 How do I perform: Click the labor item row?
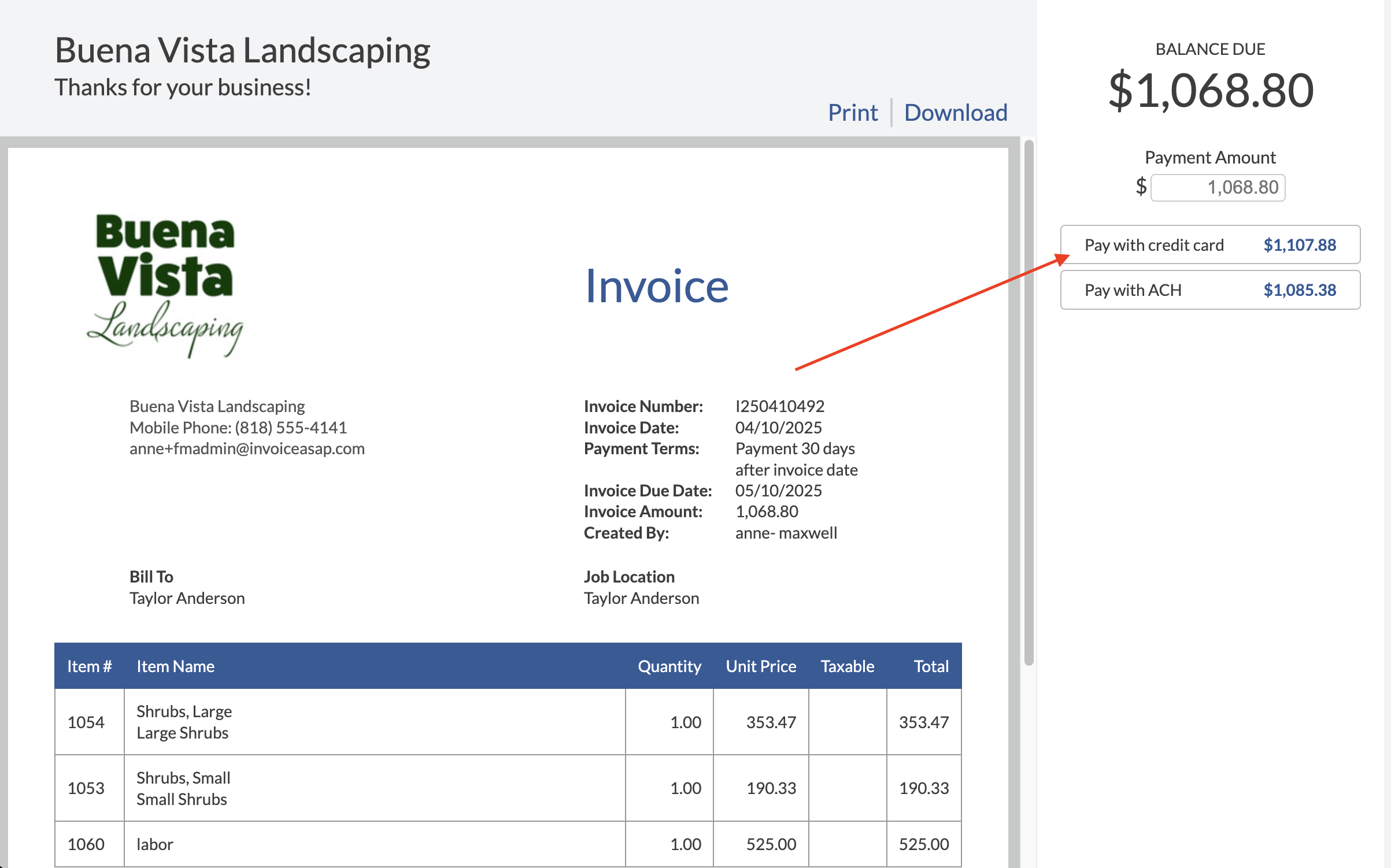point(508,844)
